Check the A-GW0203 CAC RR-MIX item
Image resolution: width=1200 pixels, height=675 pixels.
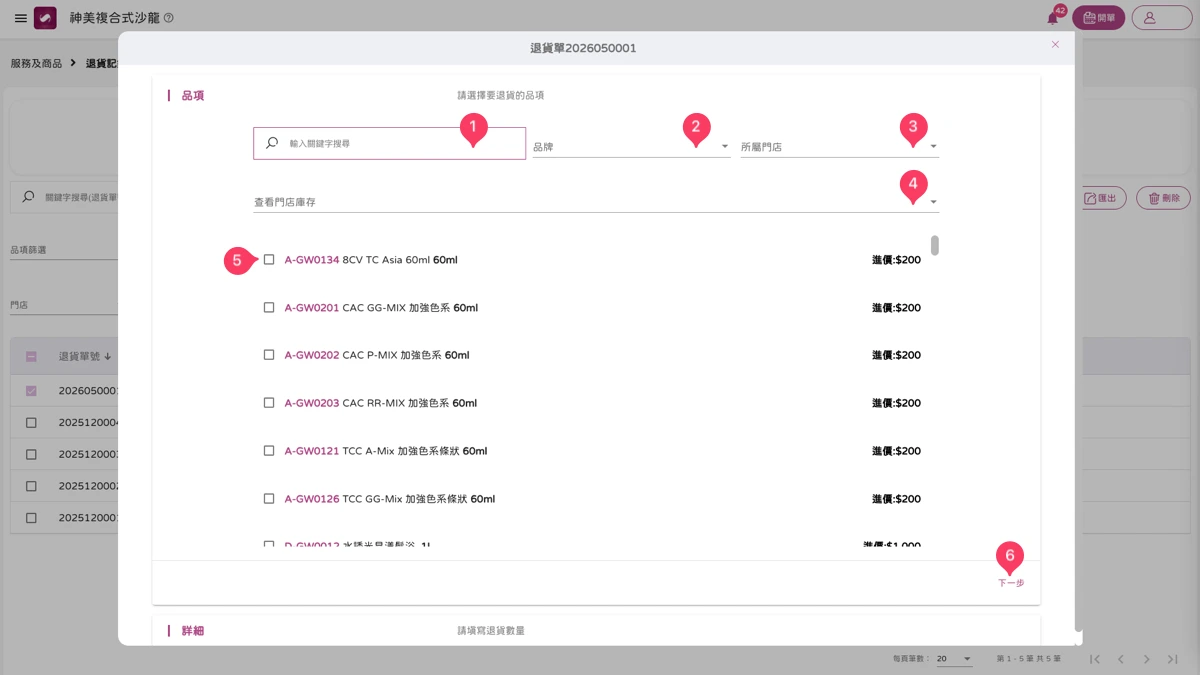pyautogui.click(x=269, y=403)
